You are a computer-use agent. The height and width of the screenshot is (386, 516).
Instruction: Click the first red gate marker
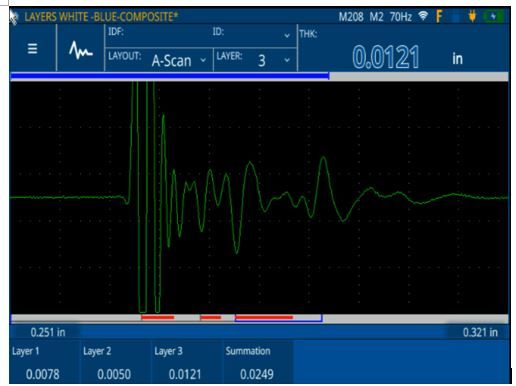[157, 317]
